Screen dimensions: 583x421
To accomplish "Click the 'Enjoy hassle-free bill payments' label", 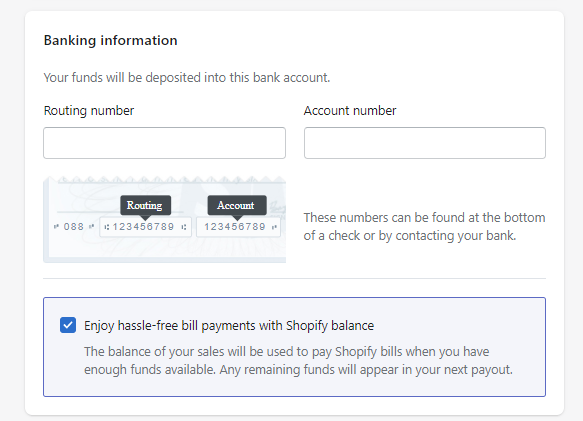I will (x=229, y=326).
